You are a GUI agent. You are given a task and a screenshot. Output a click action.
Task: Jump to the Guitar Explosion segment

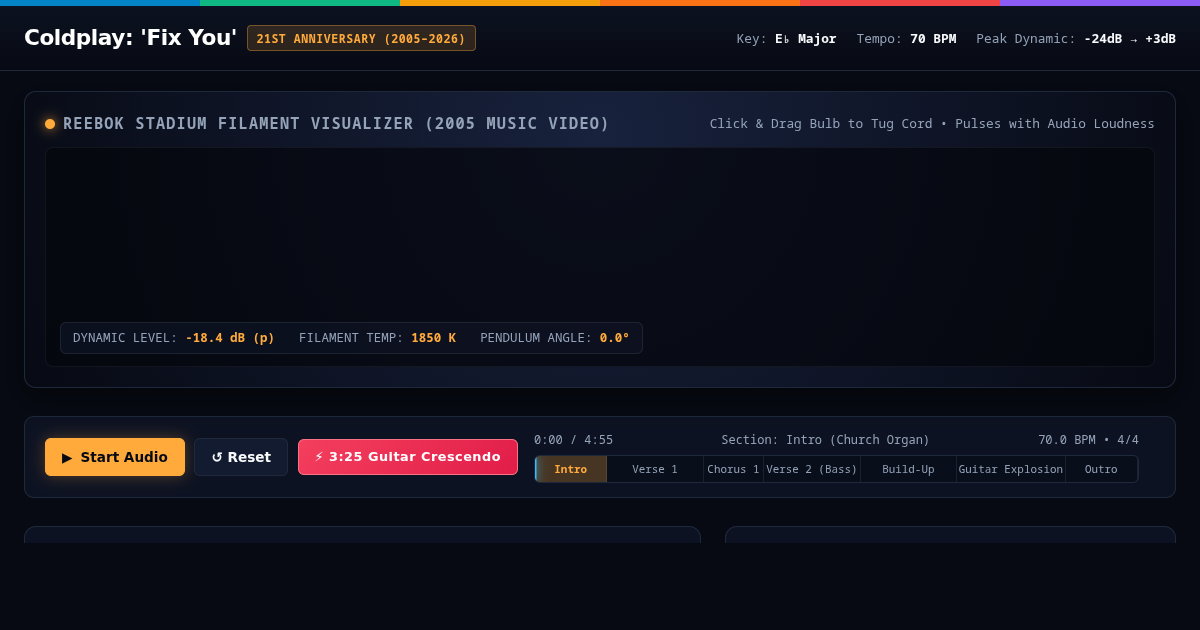pos(1011,469)
